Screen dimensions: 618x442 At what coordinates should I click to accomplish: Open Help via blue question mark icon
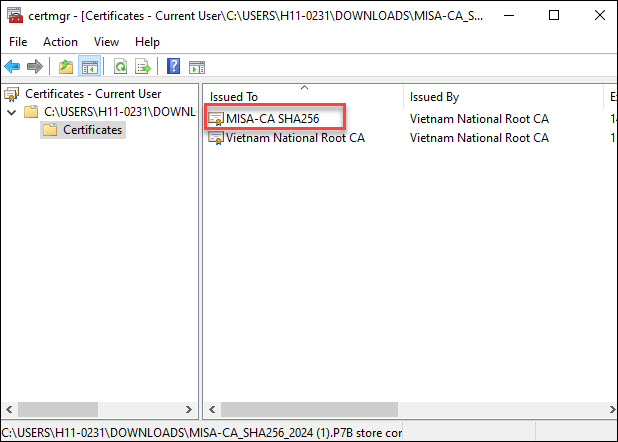pyautogui.click(x=173, y=66)
